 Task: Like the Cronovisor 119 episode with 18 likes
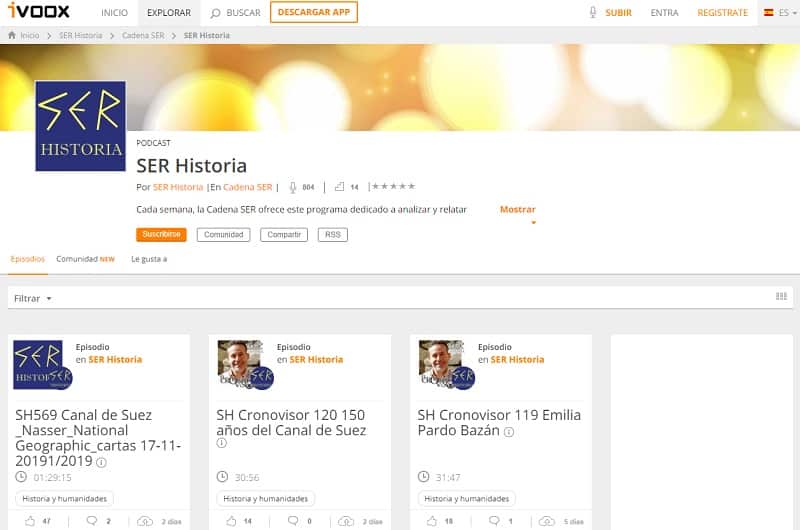[x=432, y=521]
